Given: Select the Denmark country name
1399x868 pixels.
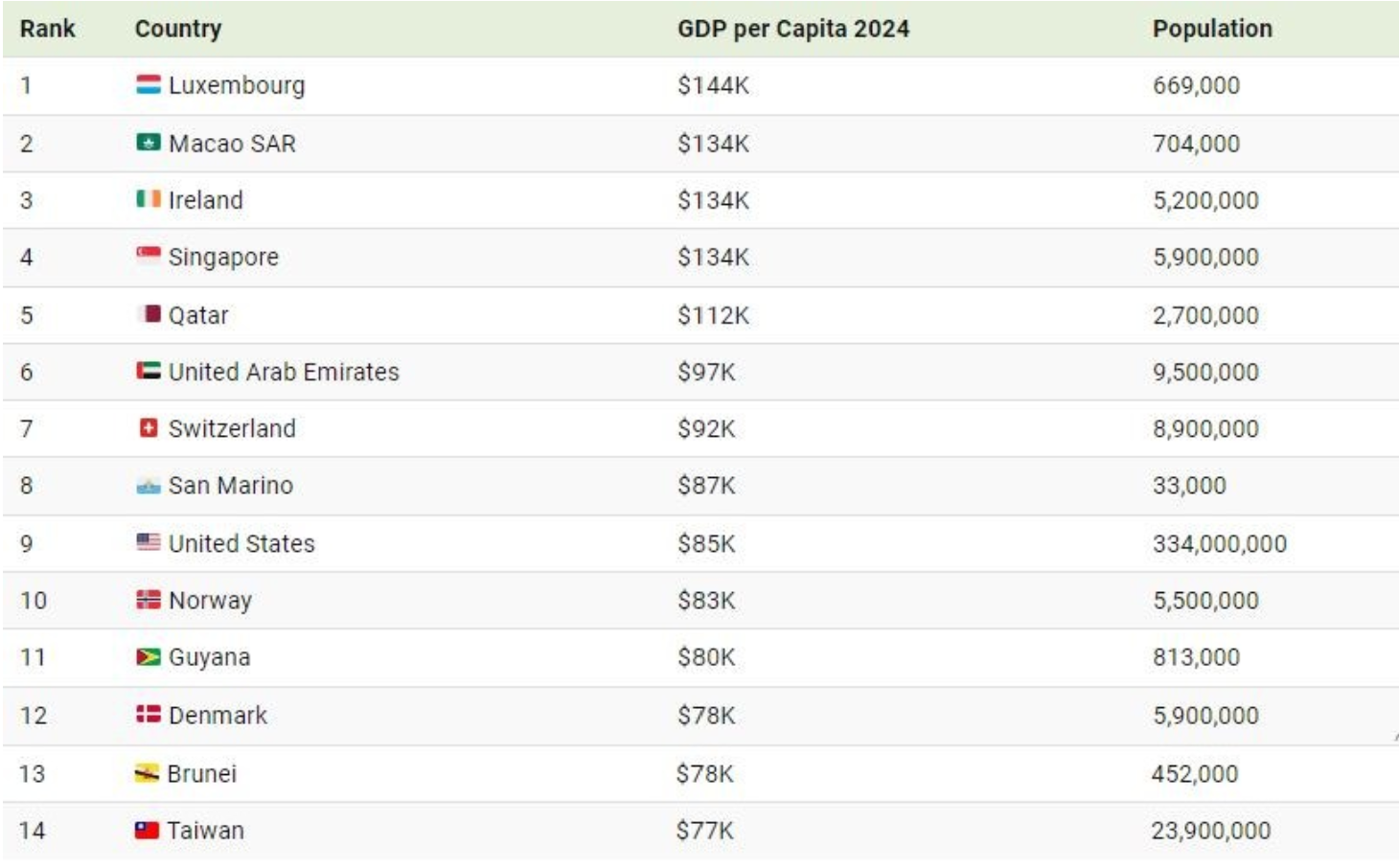Looking at the screenshot, I should [218, 716].
